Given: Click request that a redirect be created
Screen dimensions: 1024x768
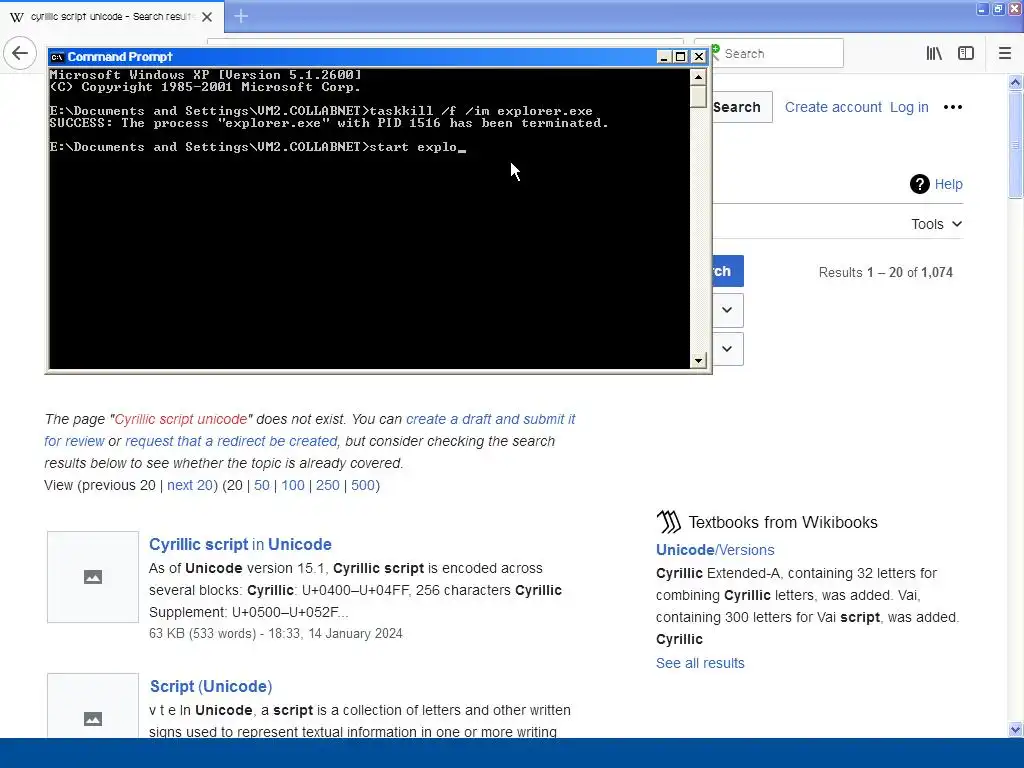Looking at the screenshot, I should [x=231, y=441].
